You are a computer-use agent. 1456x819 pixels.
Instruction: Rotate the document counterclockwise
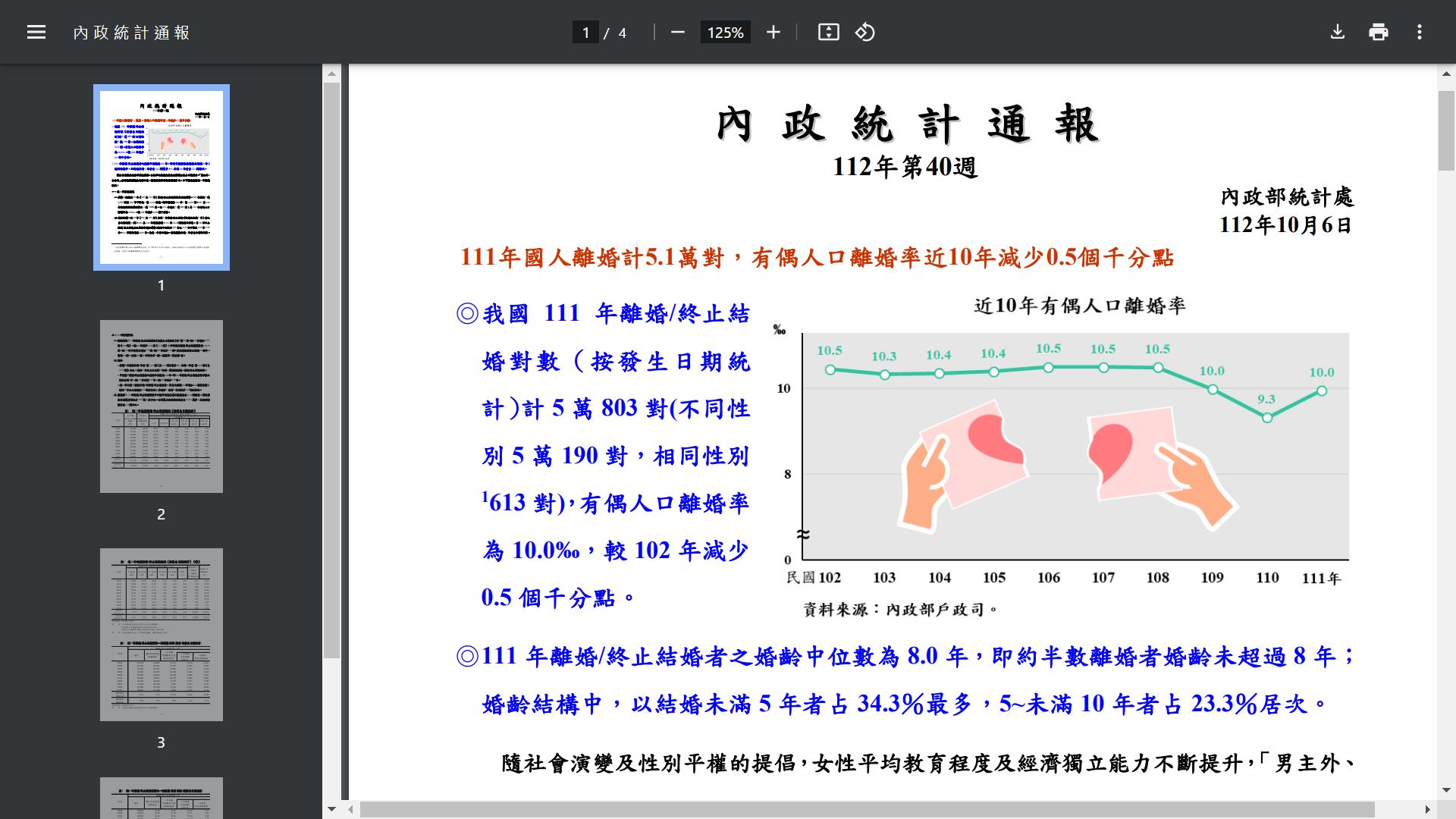(865, 32)
